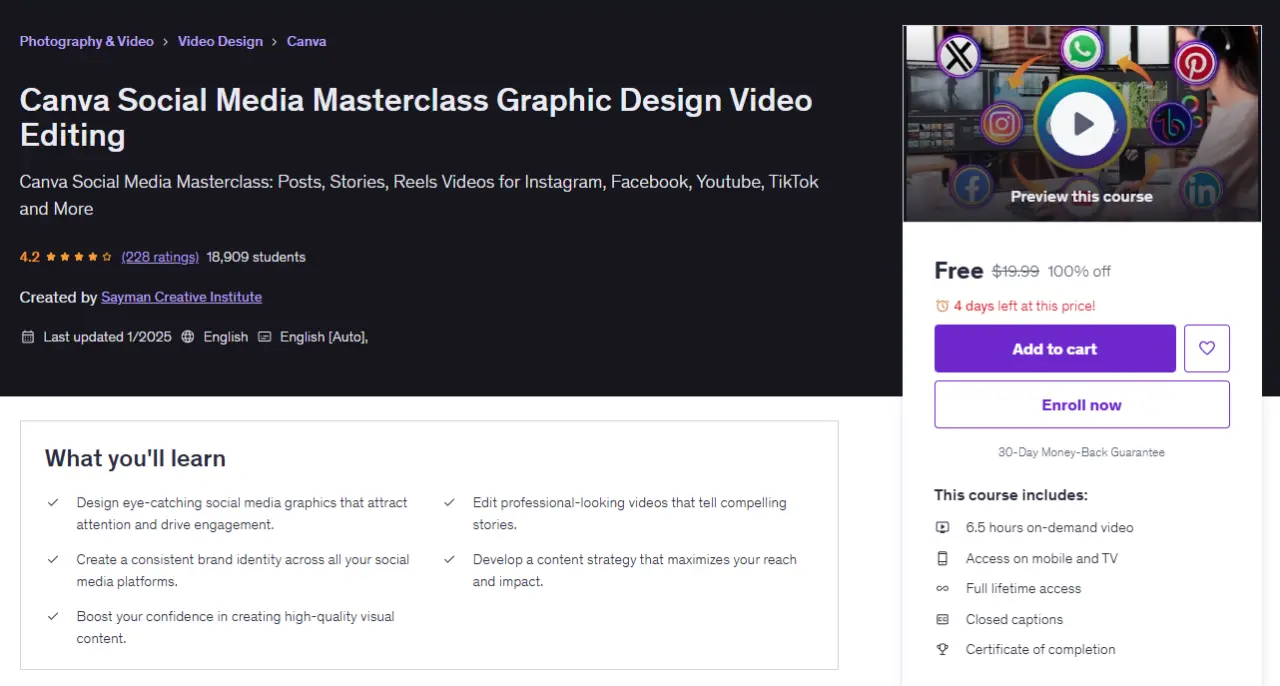Open Photography & Video breadcrumb
The width and height of the screenshot is (1280, 686).
87,41
